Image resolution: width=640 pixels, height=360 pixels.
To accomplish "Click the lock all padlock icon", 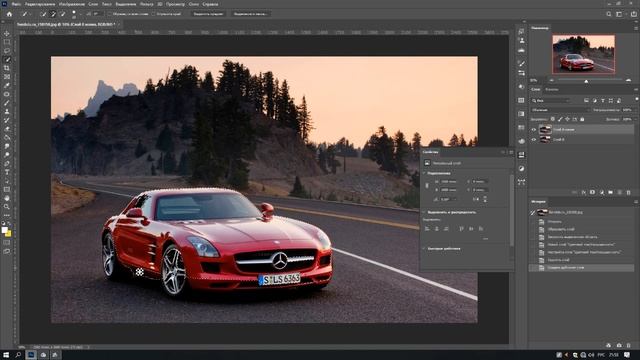I will coord(582,119).
